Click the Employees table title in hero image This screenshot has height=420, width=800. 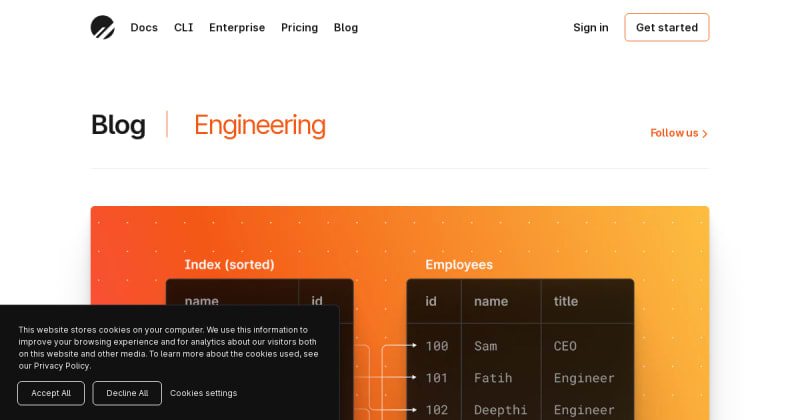click(459, 264)
